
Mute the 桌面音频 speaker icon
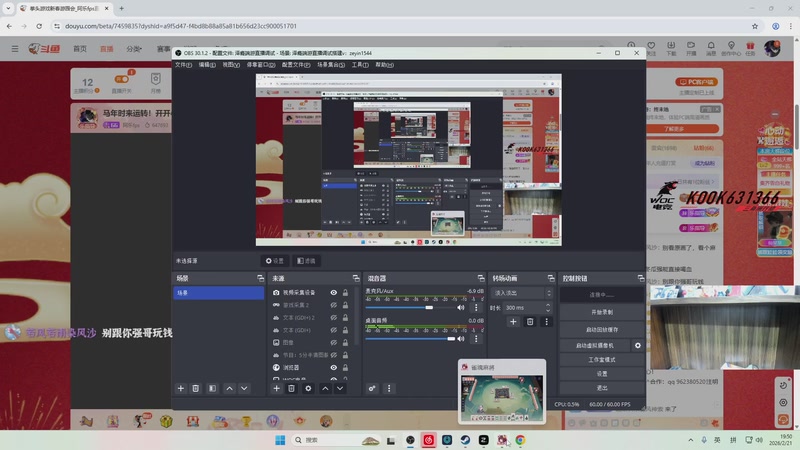point(461,339)
